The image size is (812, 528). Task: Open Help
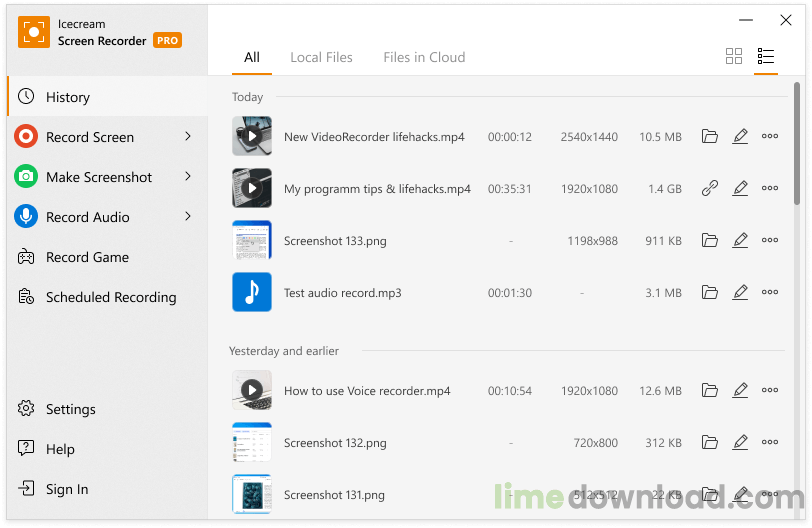[108, 448]
